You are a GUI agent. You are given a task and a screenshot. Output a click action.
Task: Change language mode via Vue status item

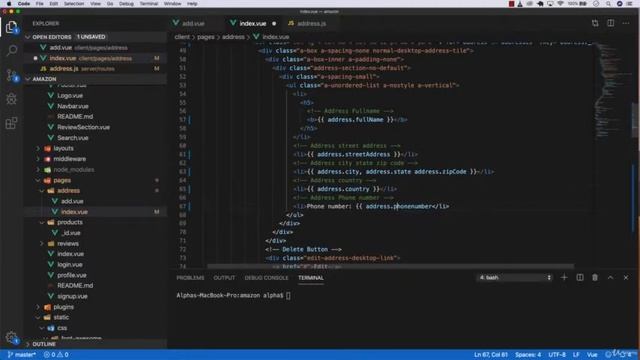click(592, 355)
